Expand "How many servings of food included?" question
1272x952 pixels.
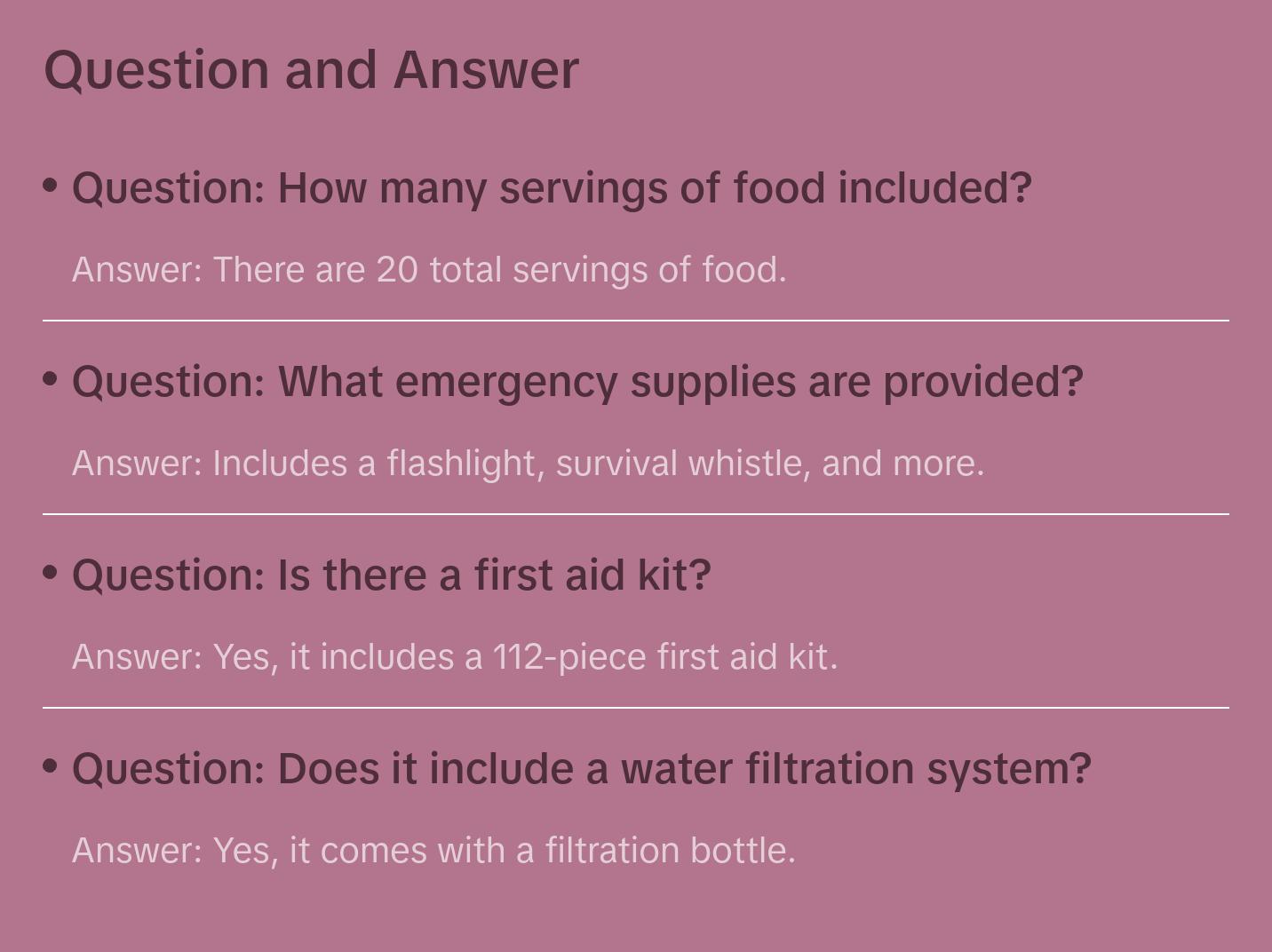(x=552, y=188)
